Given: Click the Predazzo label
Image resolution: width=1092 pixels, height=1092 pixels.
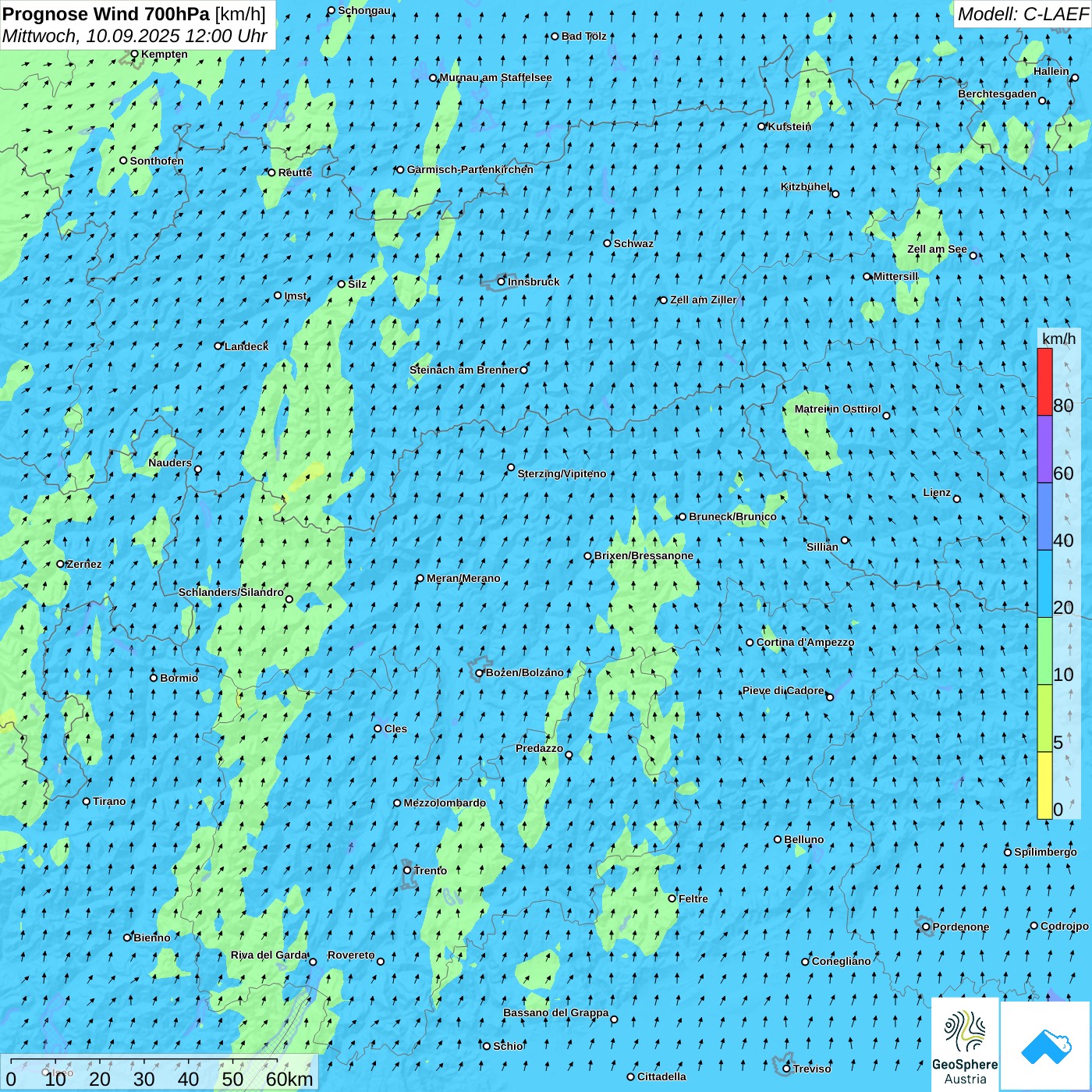Looking at the screenshot, I should click(x=539, y=748).
